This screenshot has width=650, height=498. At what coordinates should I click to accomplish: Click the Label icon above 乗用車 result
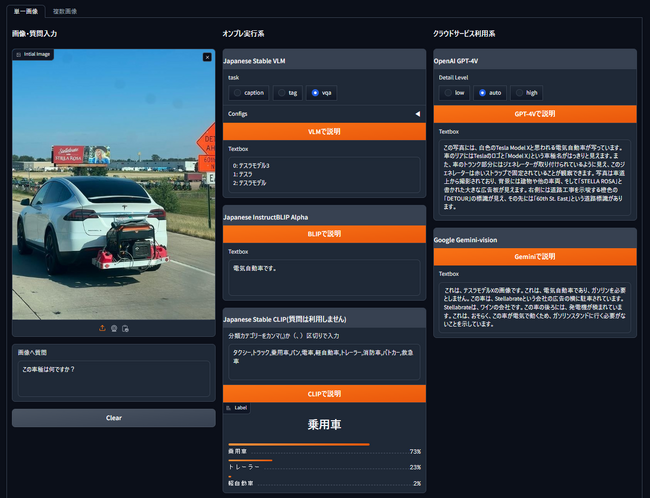(230, 408)
